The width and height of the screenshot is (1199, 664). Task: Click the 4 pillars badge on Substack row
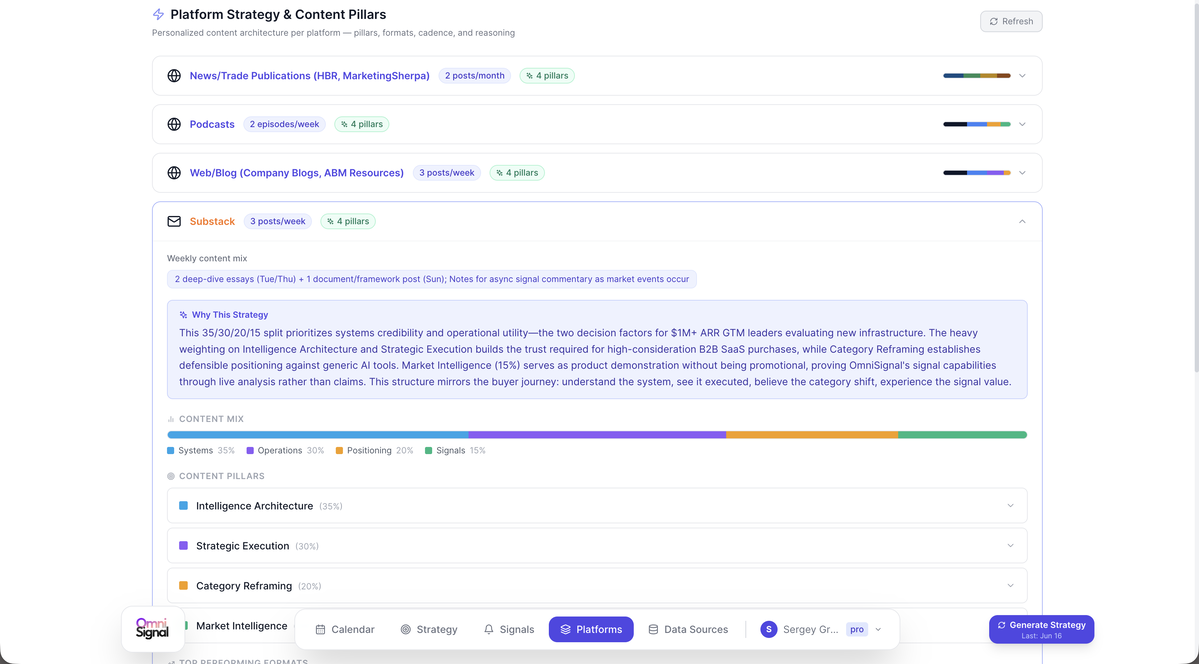tap(348, 221)
